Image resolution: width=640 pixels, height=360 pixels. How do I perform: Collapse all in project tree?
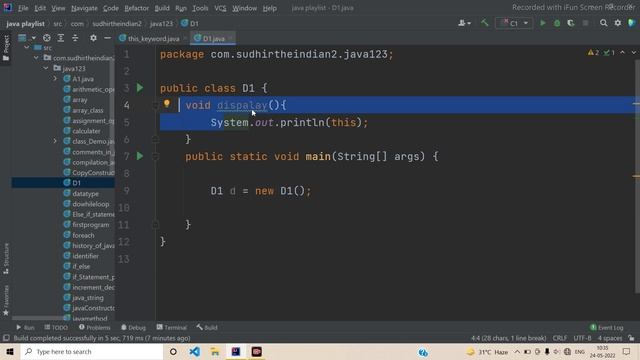coord(75,38)
